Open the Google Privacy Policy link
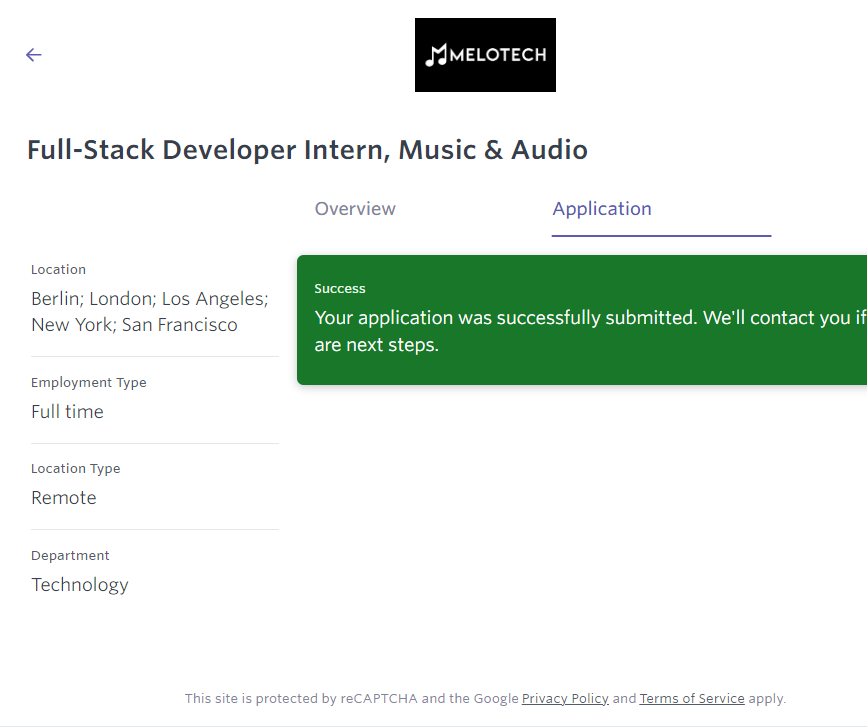The image size is (867, 727). (565, 699)
